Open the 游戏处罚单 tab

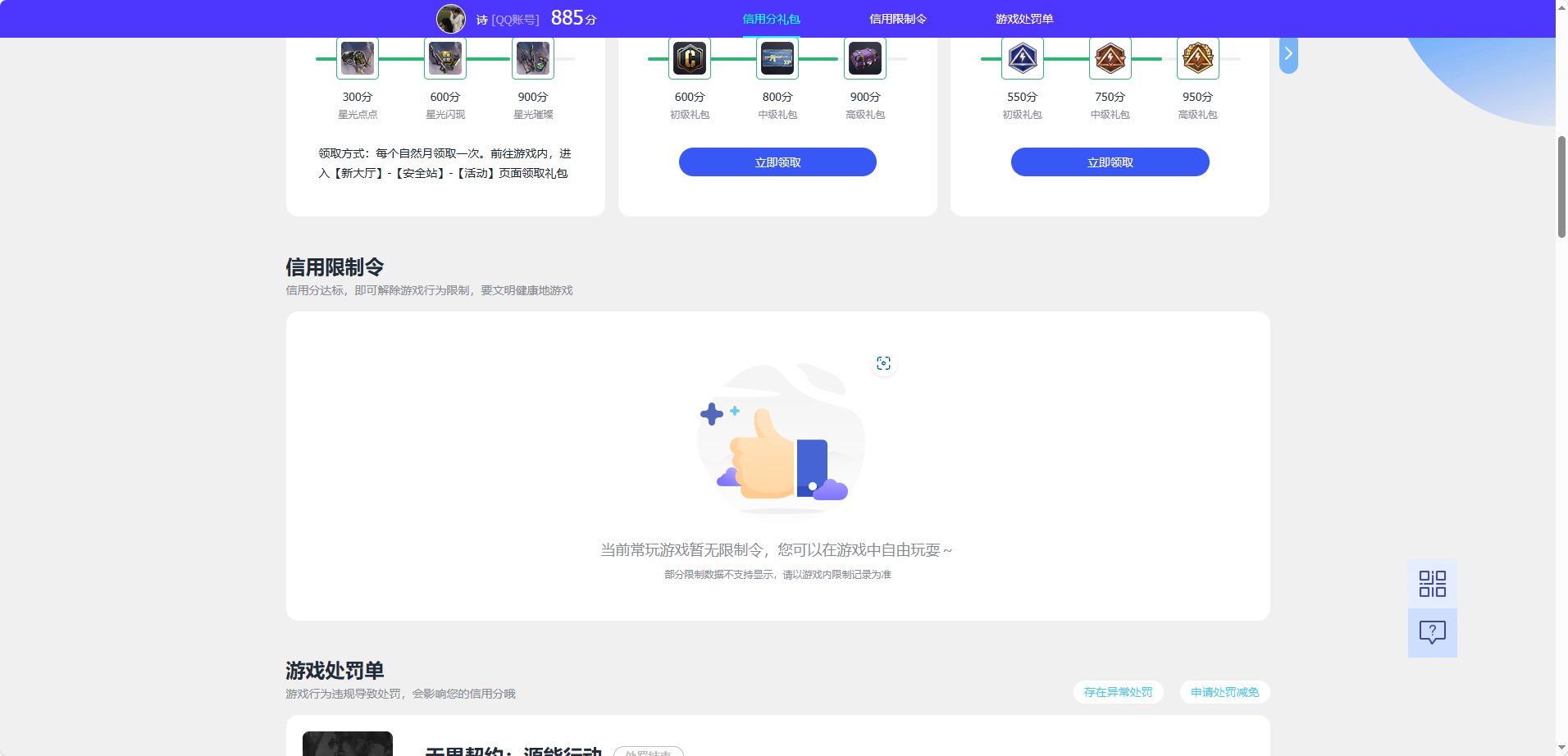[x=1024, y=19]
